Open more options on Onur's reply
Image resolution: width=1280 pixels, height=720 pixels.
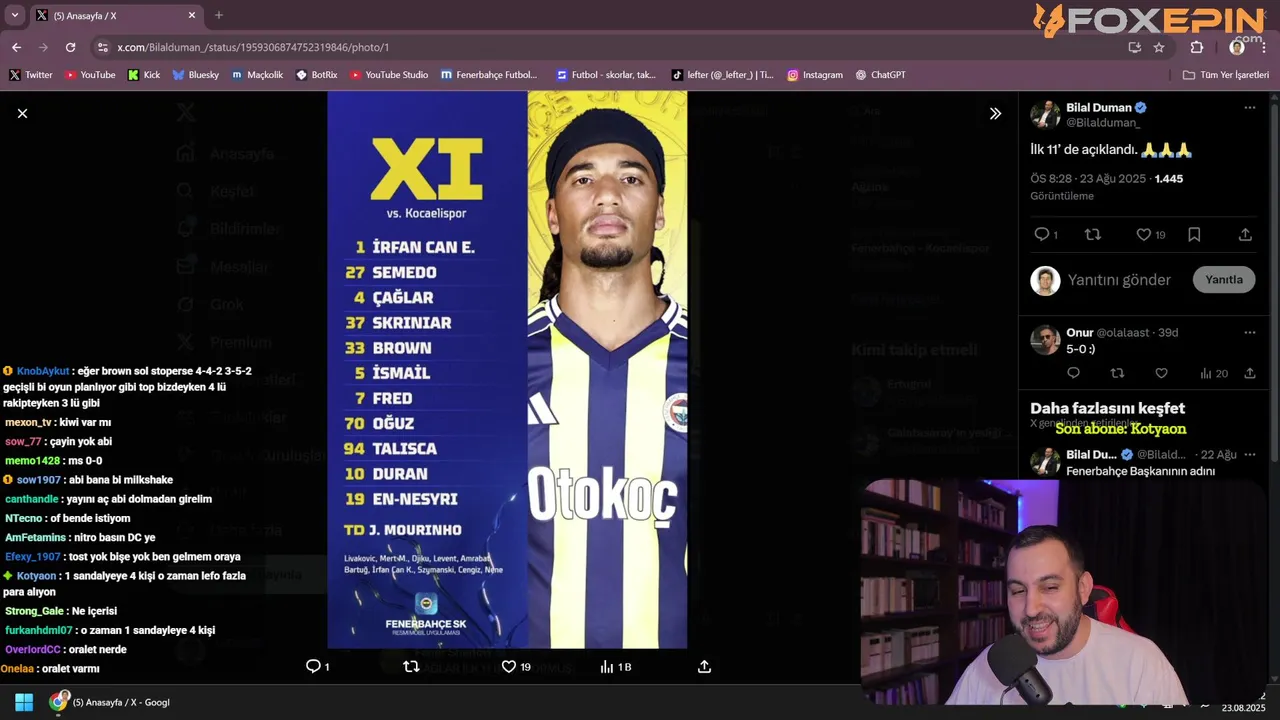[x=1249, y=333]
